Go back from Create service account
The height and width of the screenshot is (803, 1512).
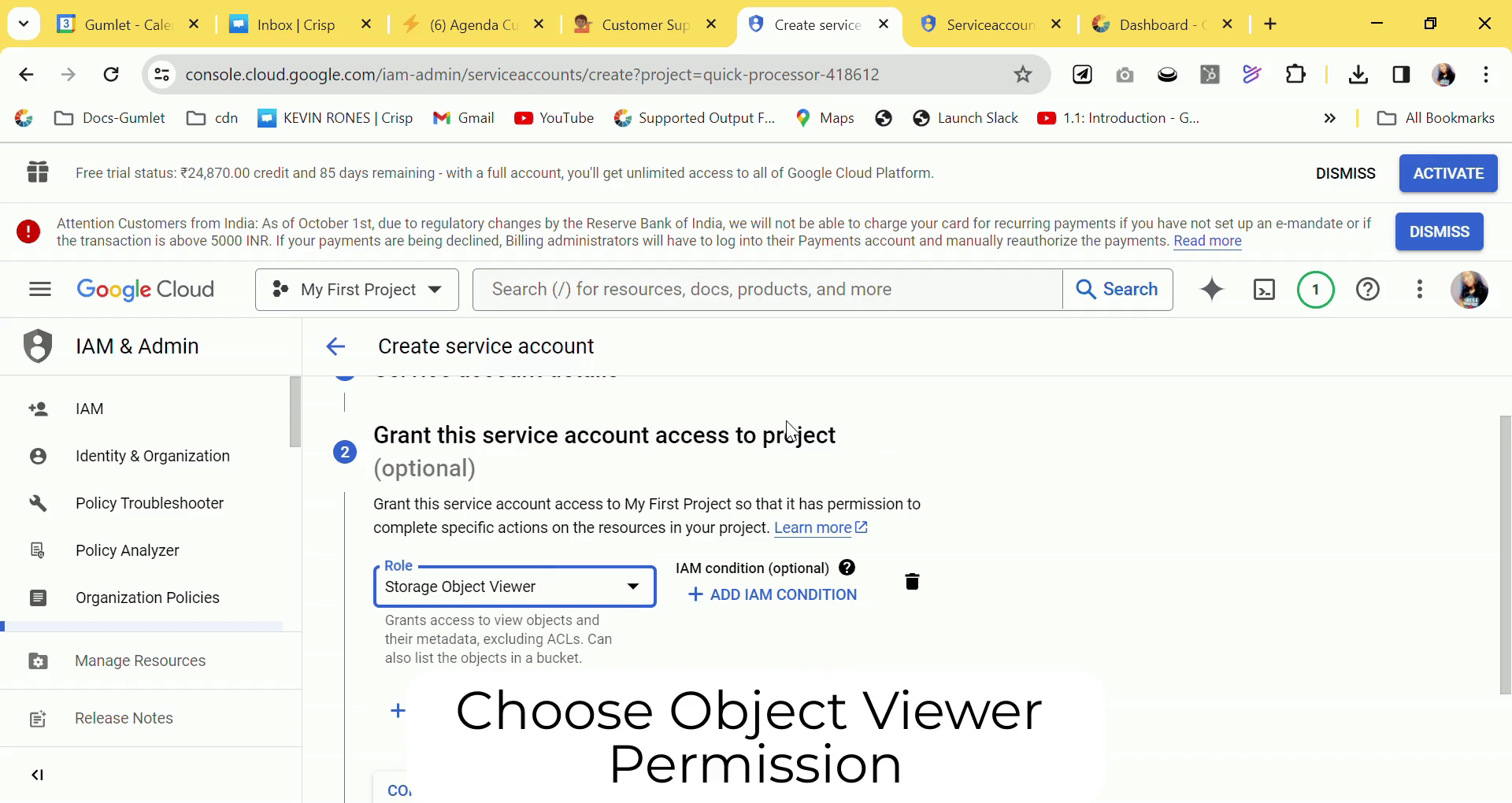point(335,346)
